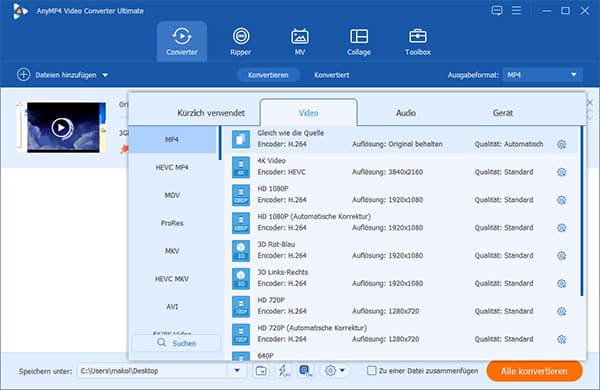Click the search magnifier icon
This screenshot has width=600, height=390.
(x=161, y=343)
